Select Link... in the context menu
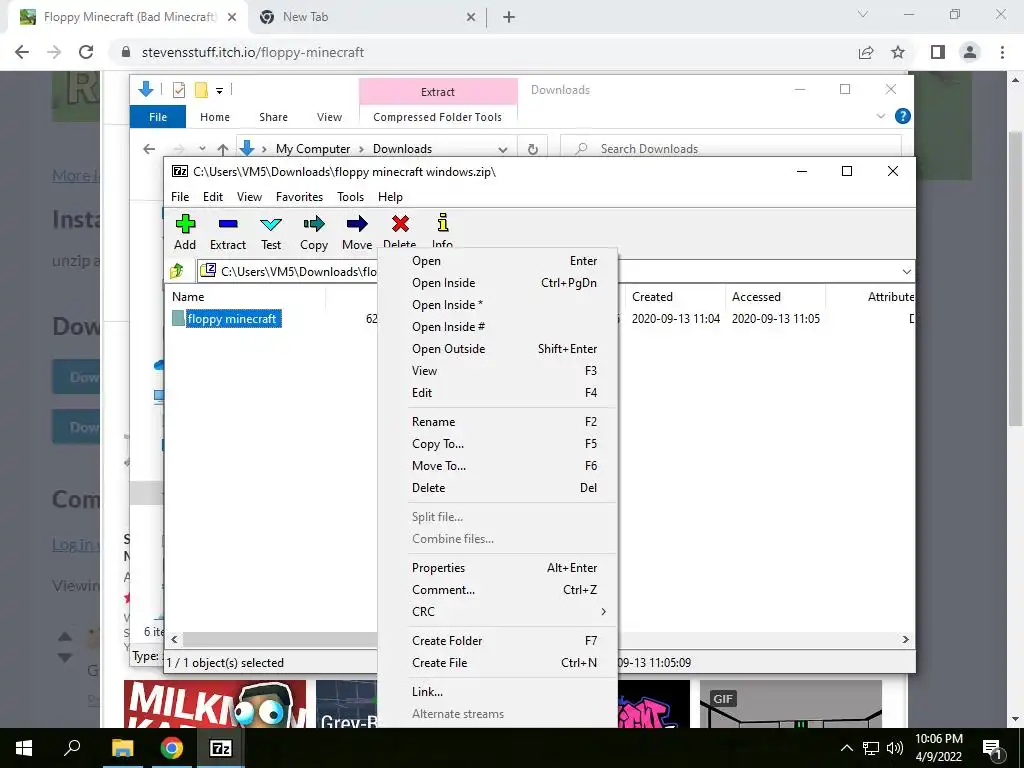Viewport: 1024px width, 768px height. (x=498, y=692)
